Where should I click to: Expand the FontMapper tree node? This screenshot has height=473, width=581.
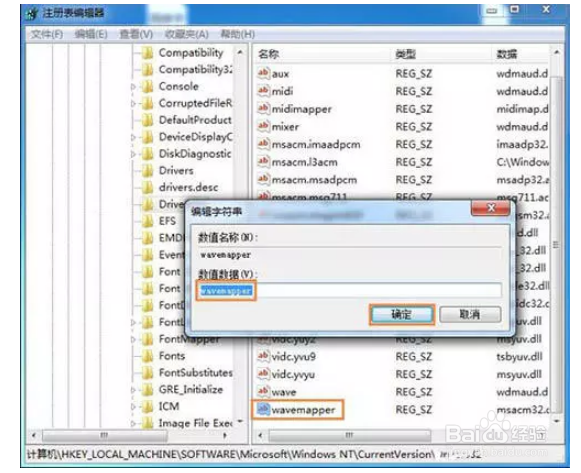(x=133, y=339)
